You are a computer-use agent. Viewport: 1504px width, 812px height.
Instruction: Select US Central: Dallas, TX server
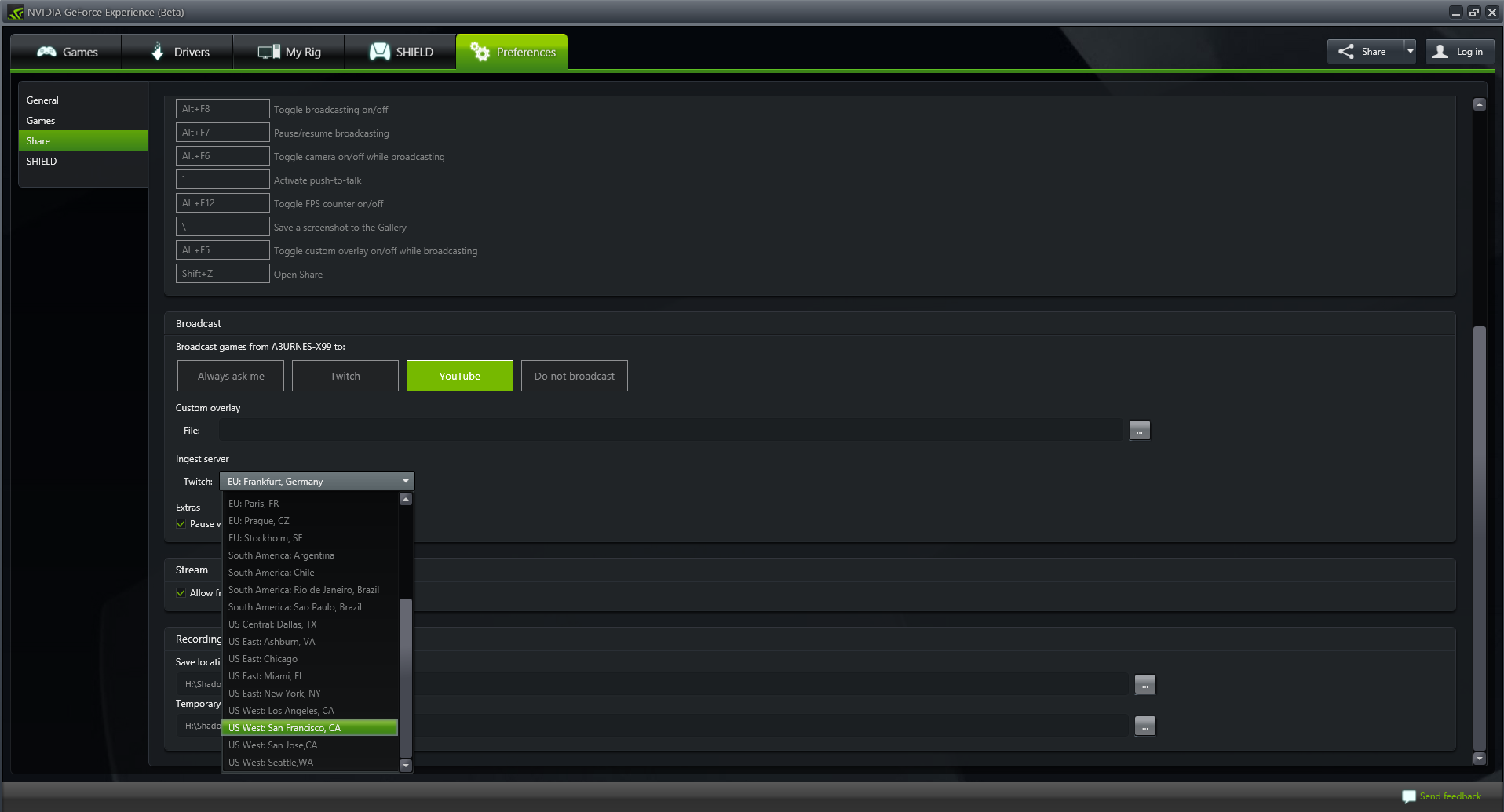pos(310,624)
